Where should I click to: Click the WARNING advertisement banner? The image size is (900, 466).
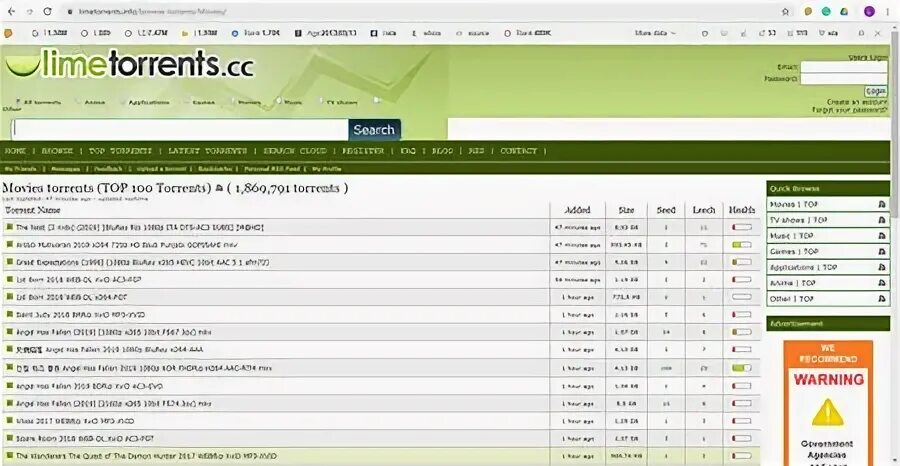(x=828, y=403)
